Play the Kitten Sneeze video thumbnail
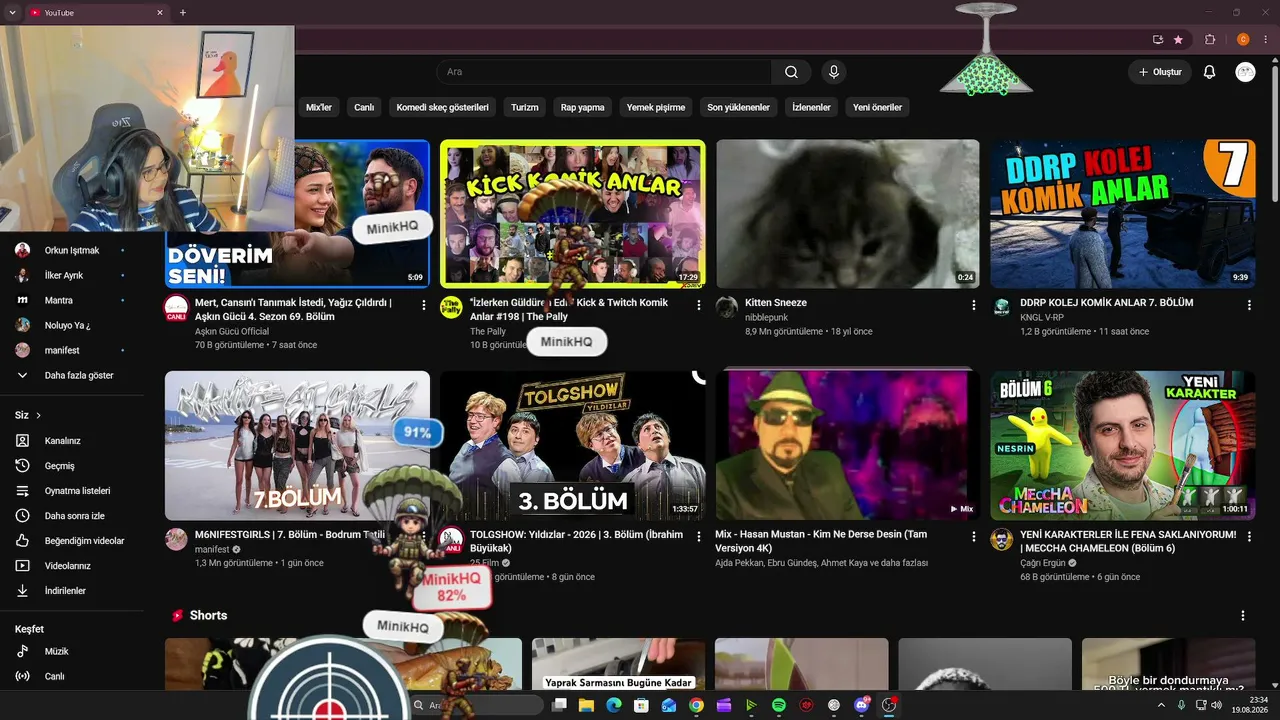This screenshot has height=720, width=1280. (848, 214)
